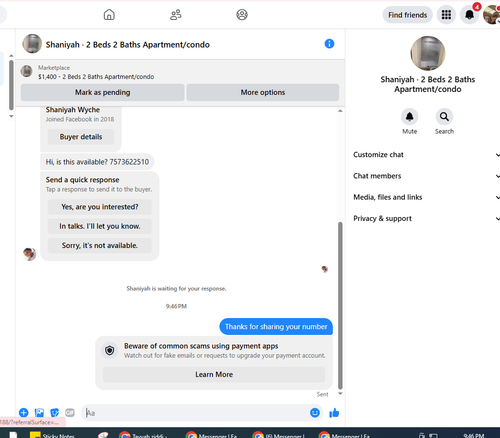
Task: Open more actions with the blue plus icon
Action: (23, 413)
